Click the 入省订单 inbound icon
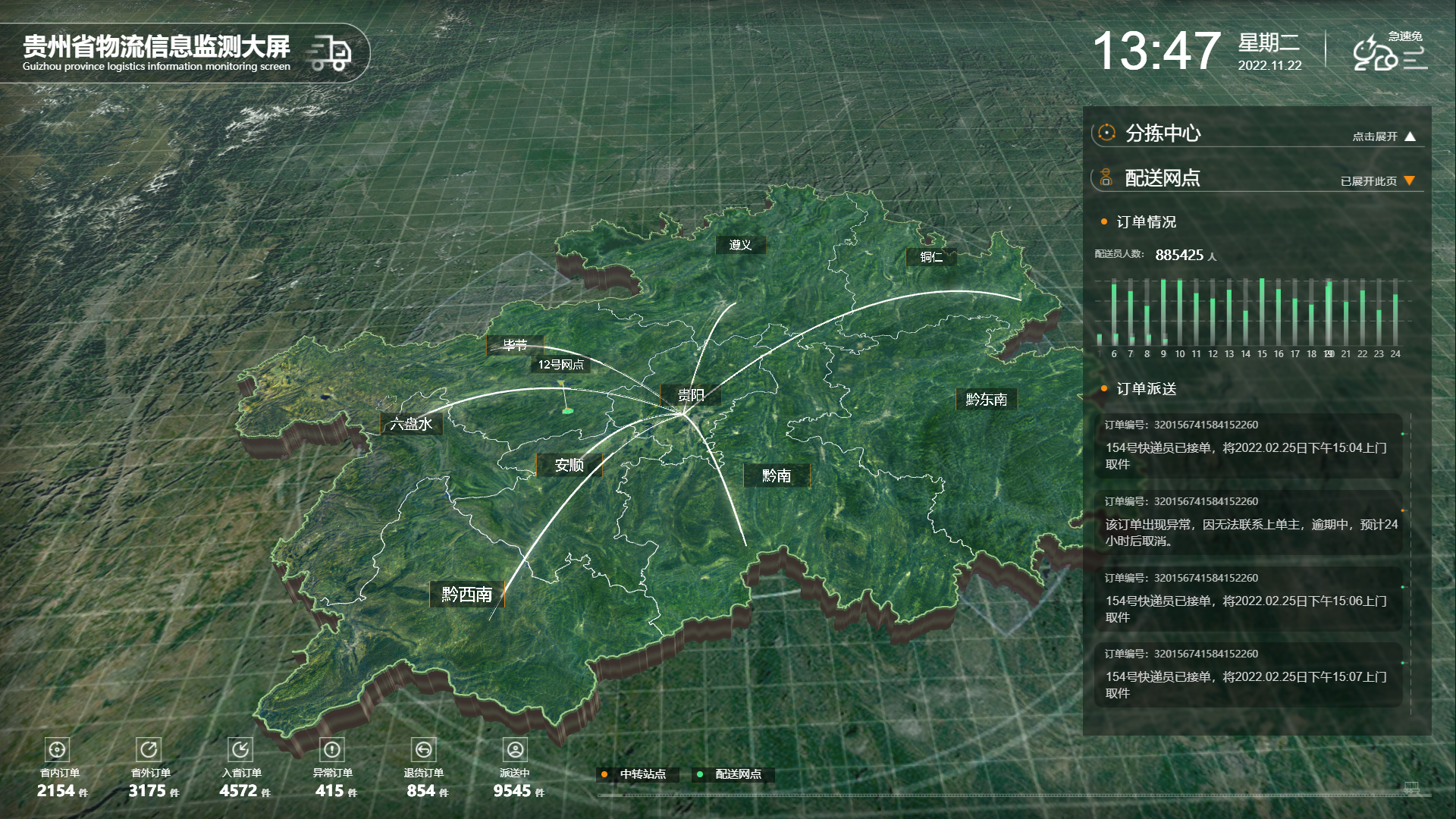This screenshot has width=1456, height=819. [240, 750]
